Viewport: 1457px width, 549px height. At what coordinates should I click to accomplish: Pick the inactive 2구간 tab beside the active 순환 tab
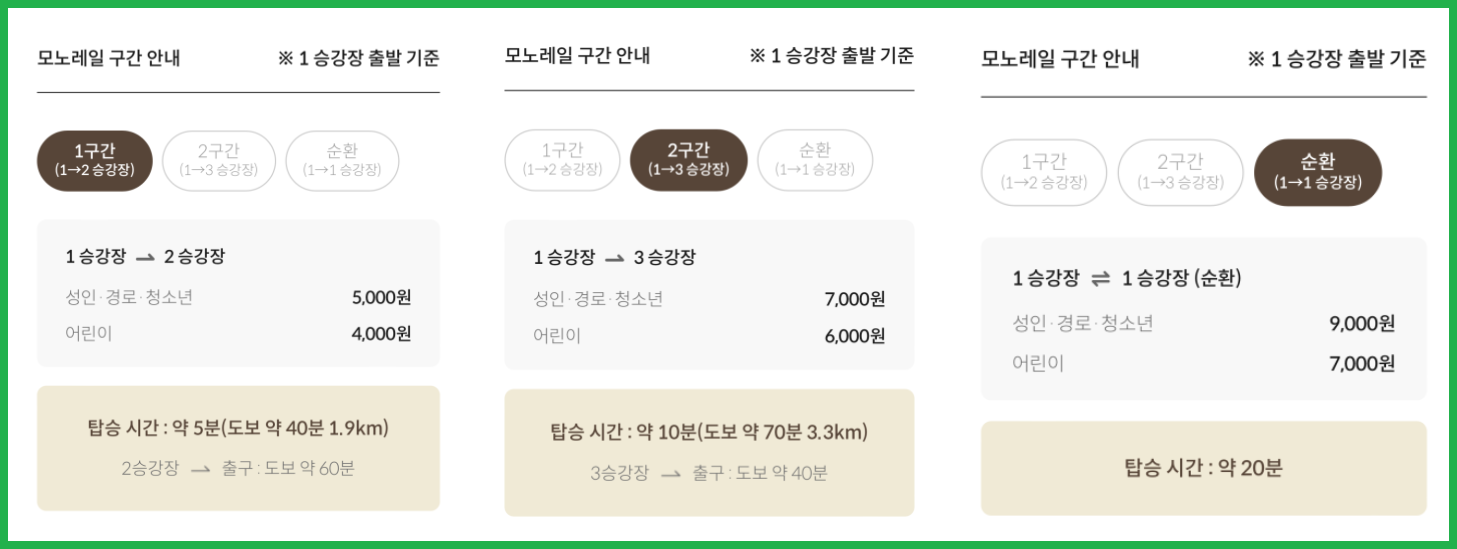(x=1181, y=172)
